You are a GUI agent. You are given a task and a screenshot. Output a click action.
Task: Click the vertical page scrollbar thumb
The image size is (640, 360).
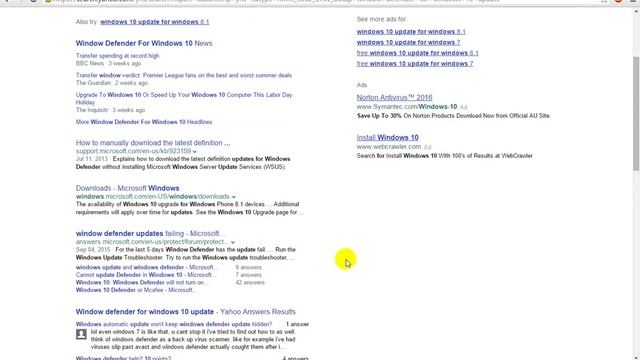[636, 114]
